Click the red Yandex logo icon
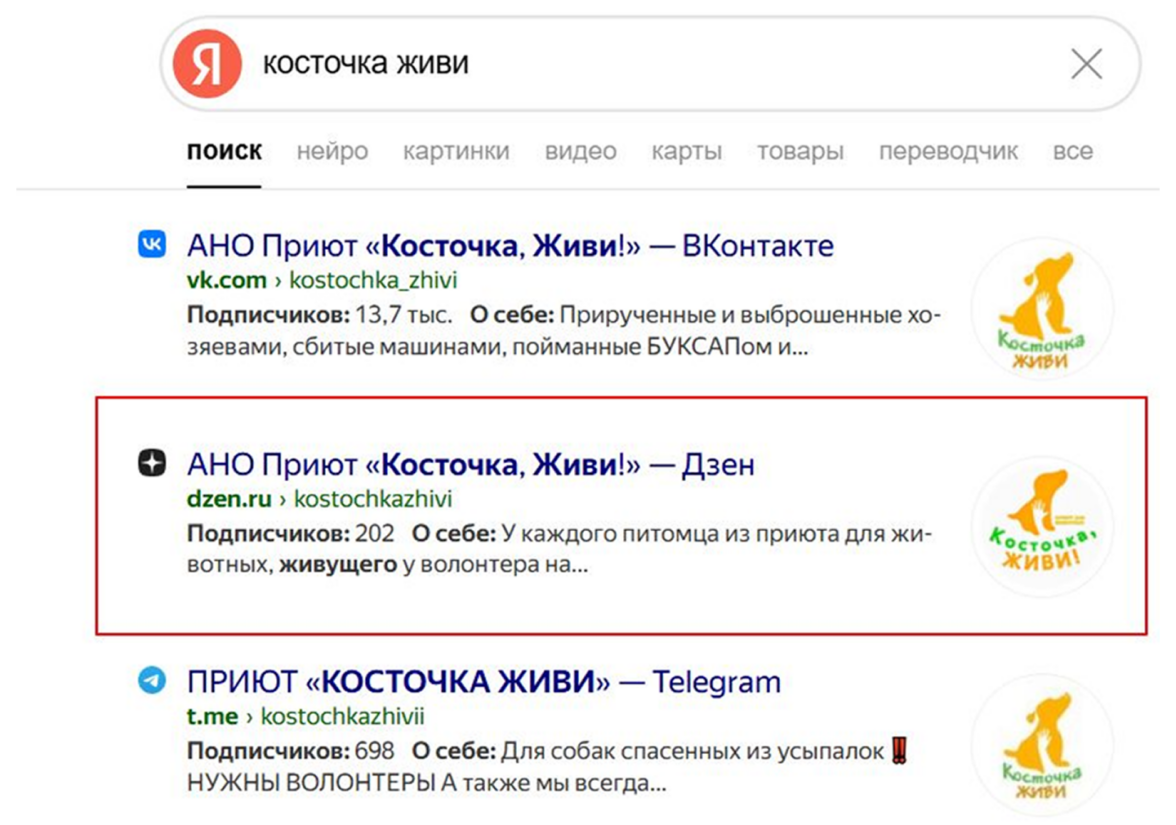1176x825 pixels. 207,64
